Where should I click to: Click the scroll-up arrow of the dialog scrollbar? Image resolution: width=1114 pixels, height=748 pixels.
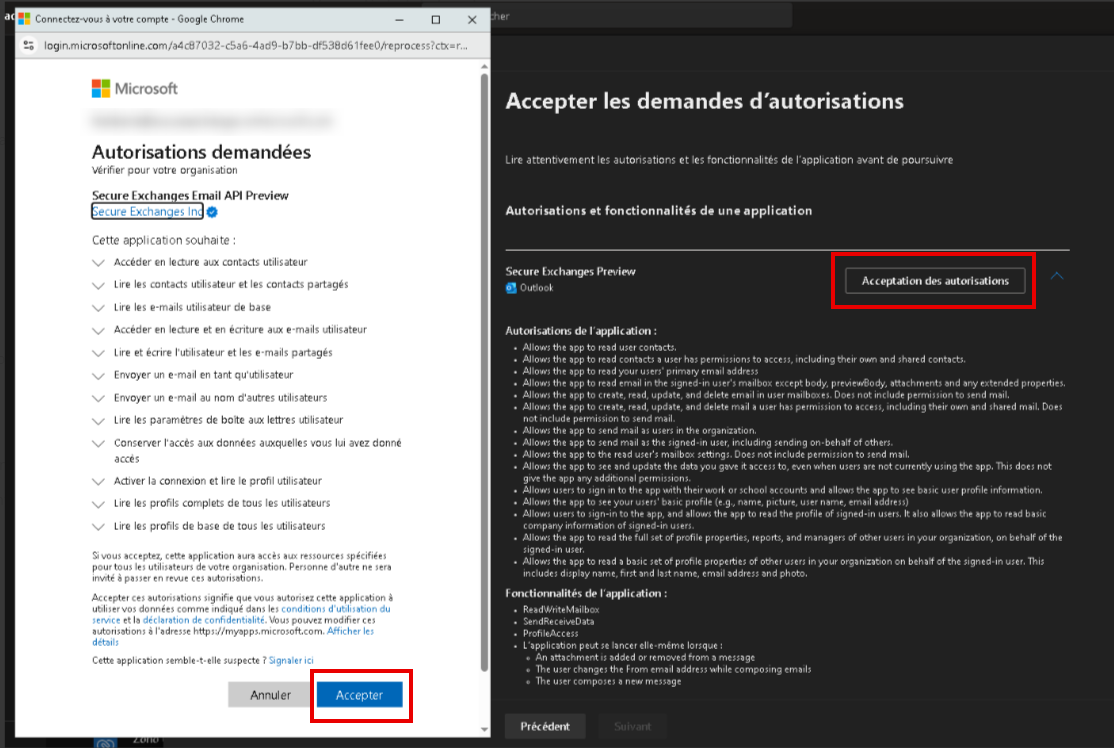pyautogui.click(x=485, y=67)
